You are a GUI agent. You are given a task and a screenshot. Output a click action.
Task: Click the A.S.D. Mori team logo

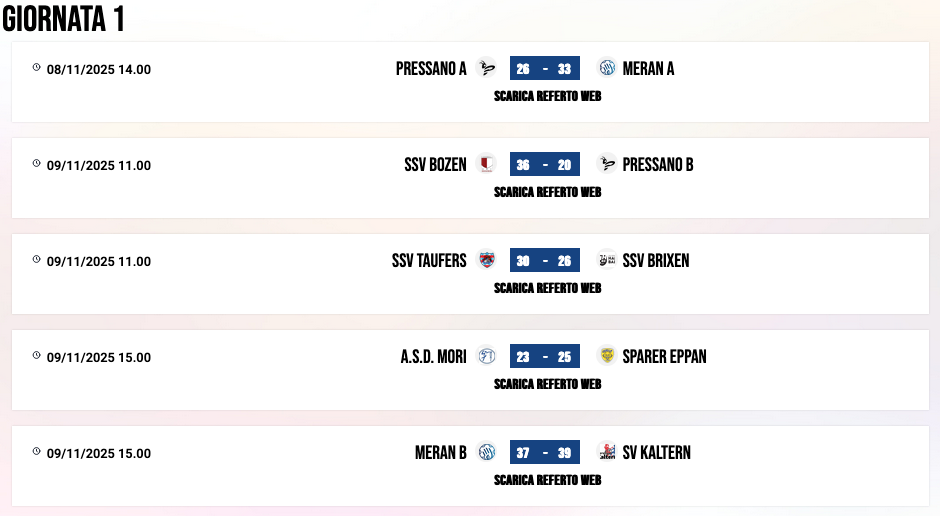pos(487,356)
